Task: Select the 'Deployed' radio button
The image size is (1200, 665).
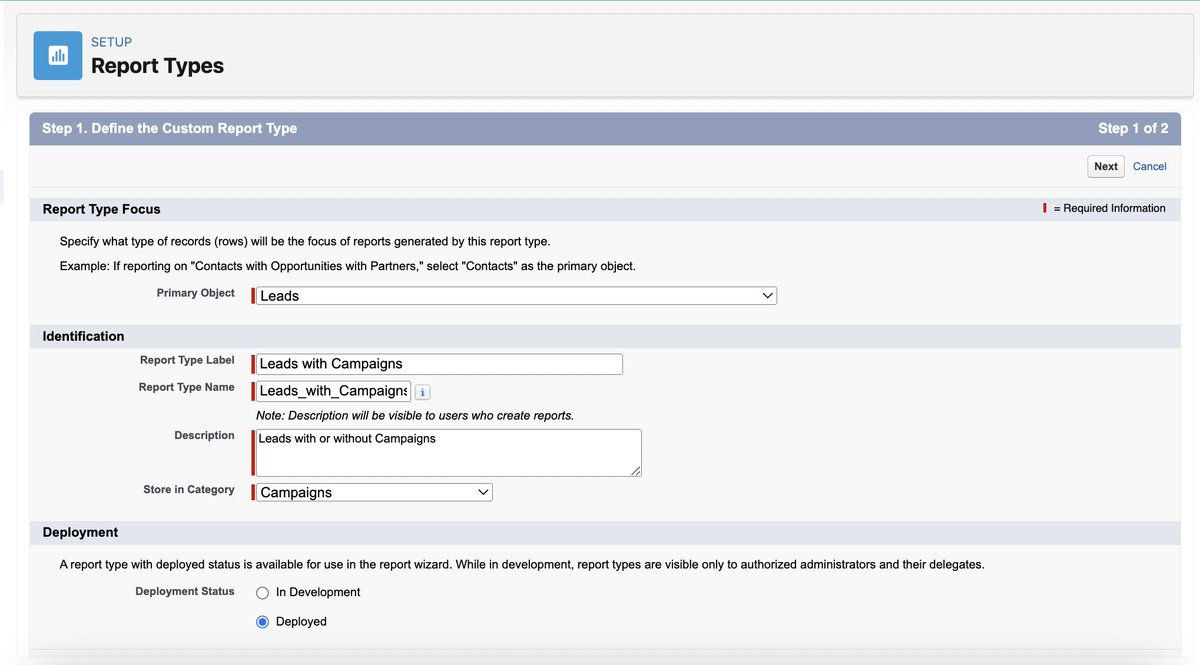Action: [261, 621]
